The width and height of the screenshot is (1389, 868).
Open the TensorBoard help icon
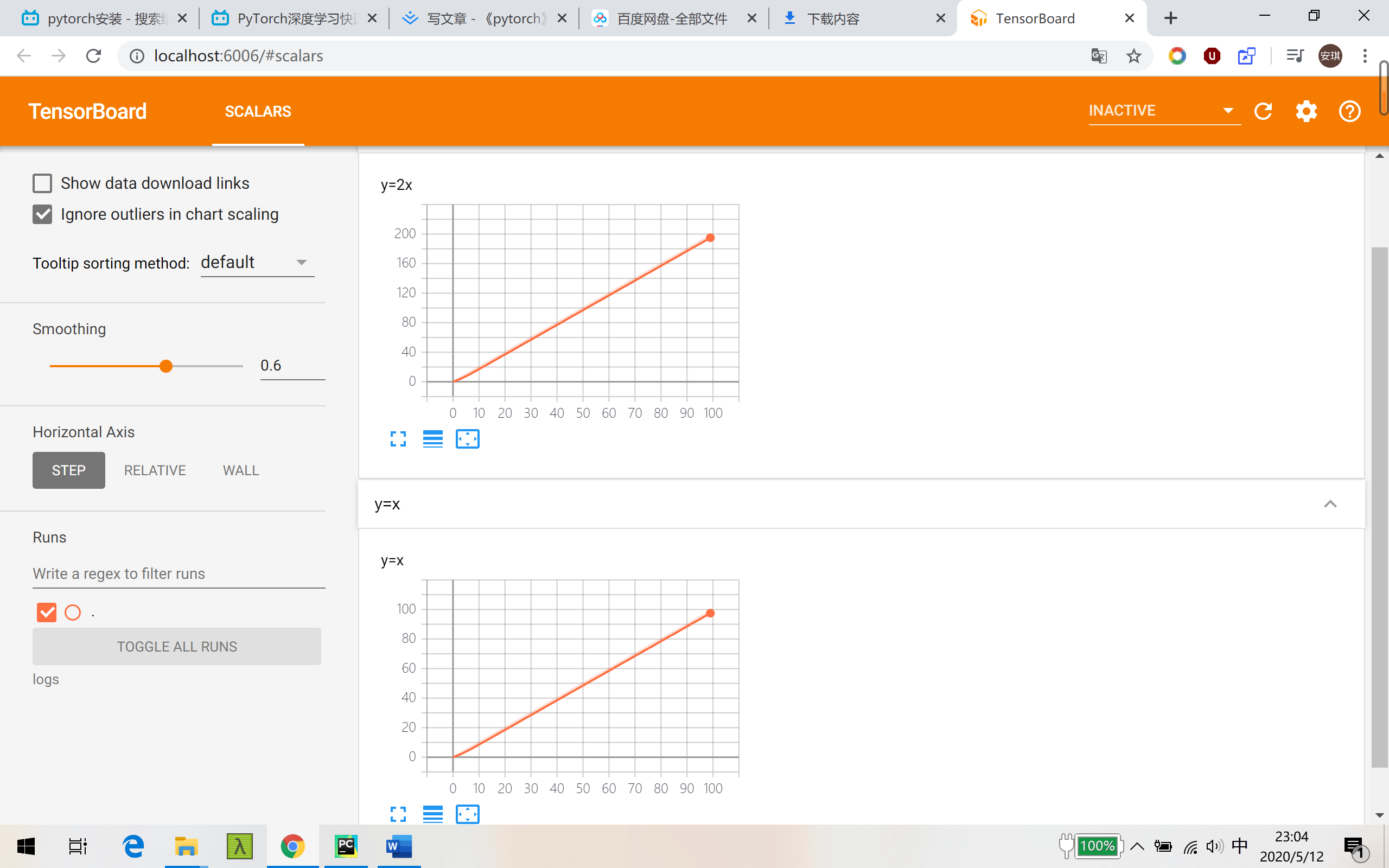pos(1349,111)
